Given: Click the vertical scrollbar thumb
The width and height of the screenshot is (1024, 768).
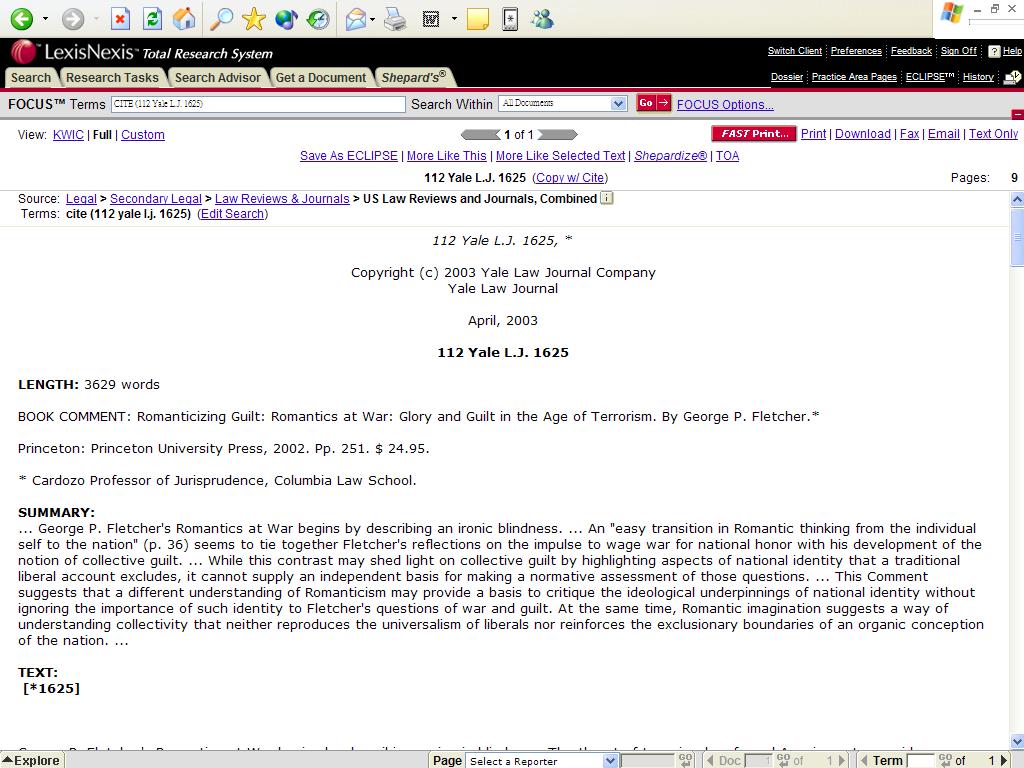Looking at the screenshot, I should [x=1017, y=237].
